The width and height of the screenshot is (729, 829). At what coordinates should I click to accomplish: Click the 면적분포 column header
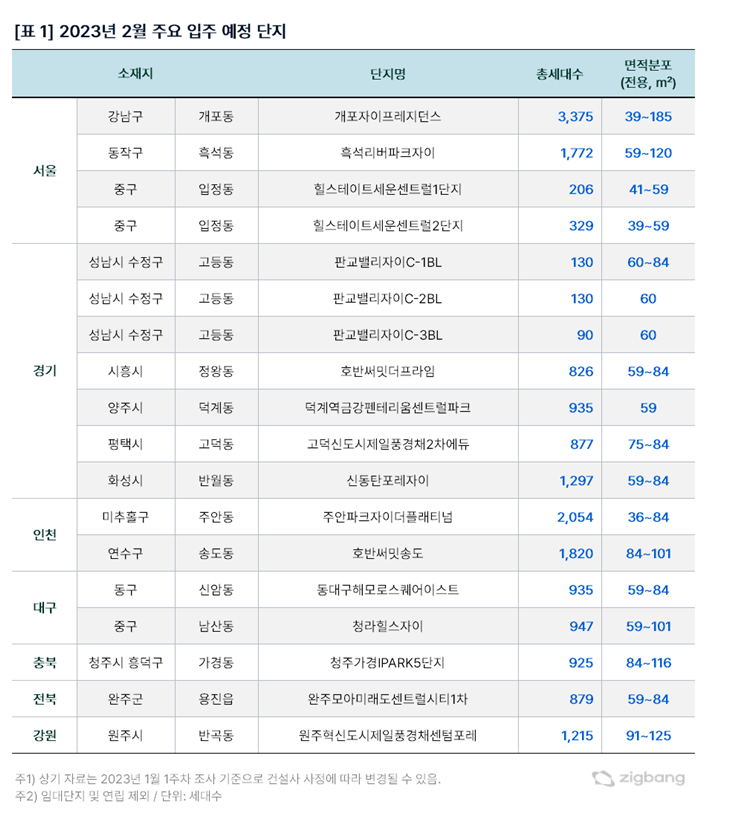(x=647, y=74)
